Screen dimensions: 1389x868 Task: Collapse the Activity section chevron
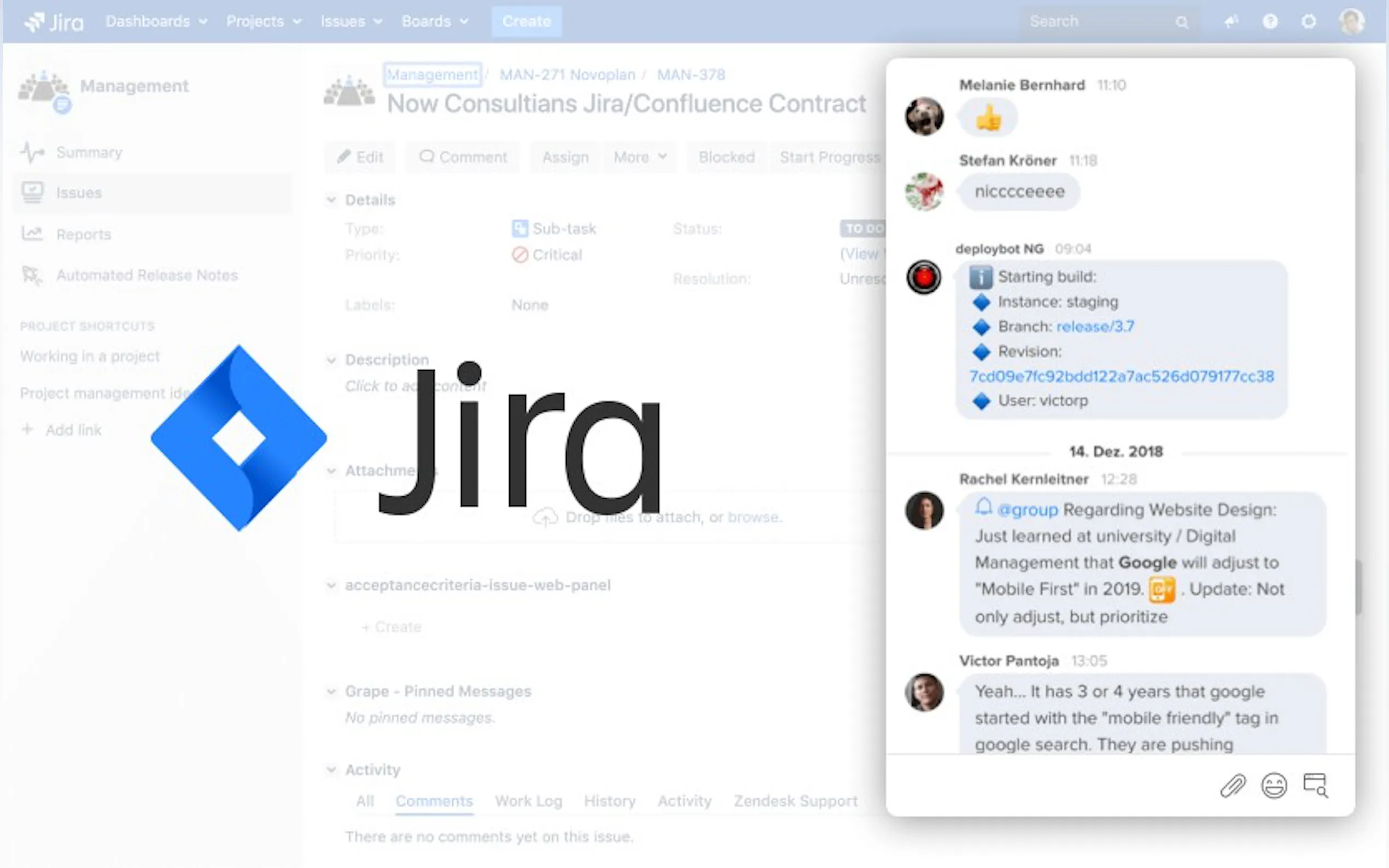click(x=331, y=770)
